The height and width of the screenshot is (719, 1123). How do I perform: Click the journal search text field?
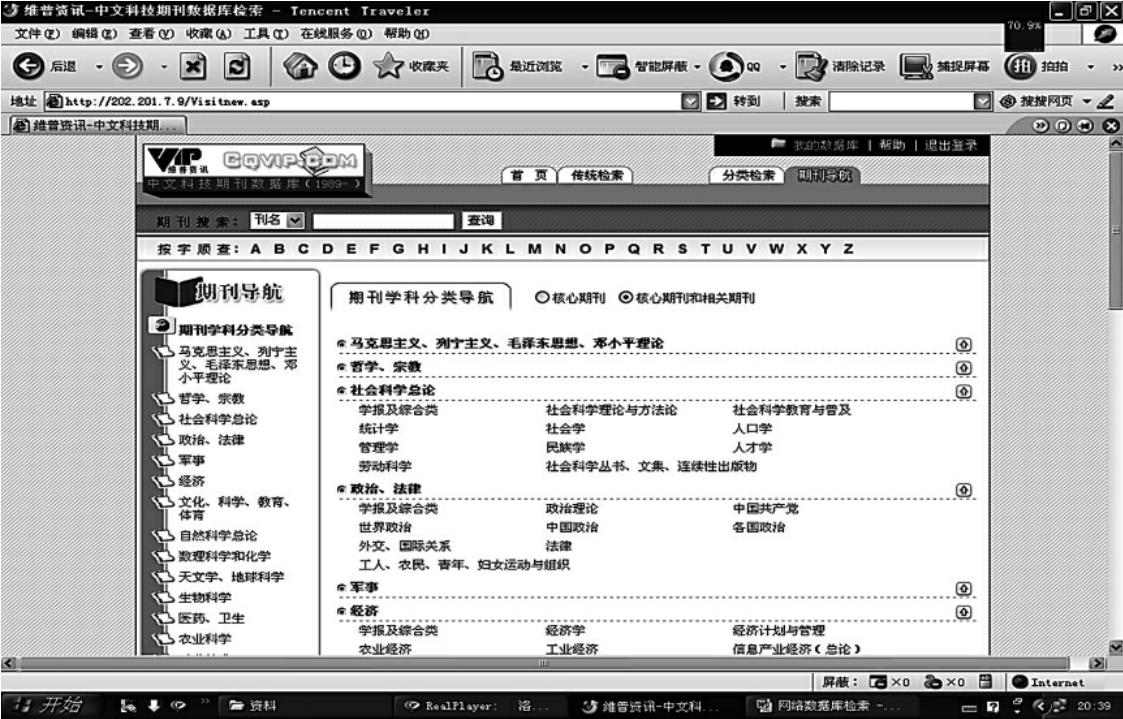click(383, 221)
